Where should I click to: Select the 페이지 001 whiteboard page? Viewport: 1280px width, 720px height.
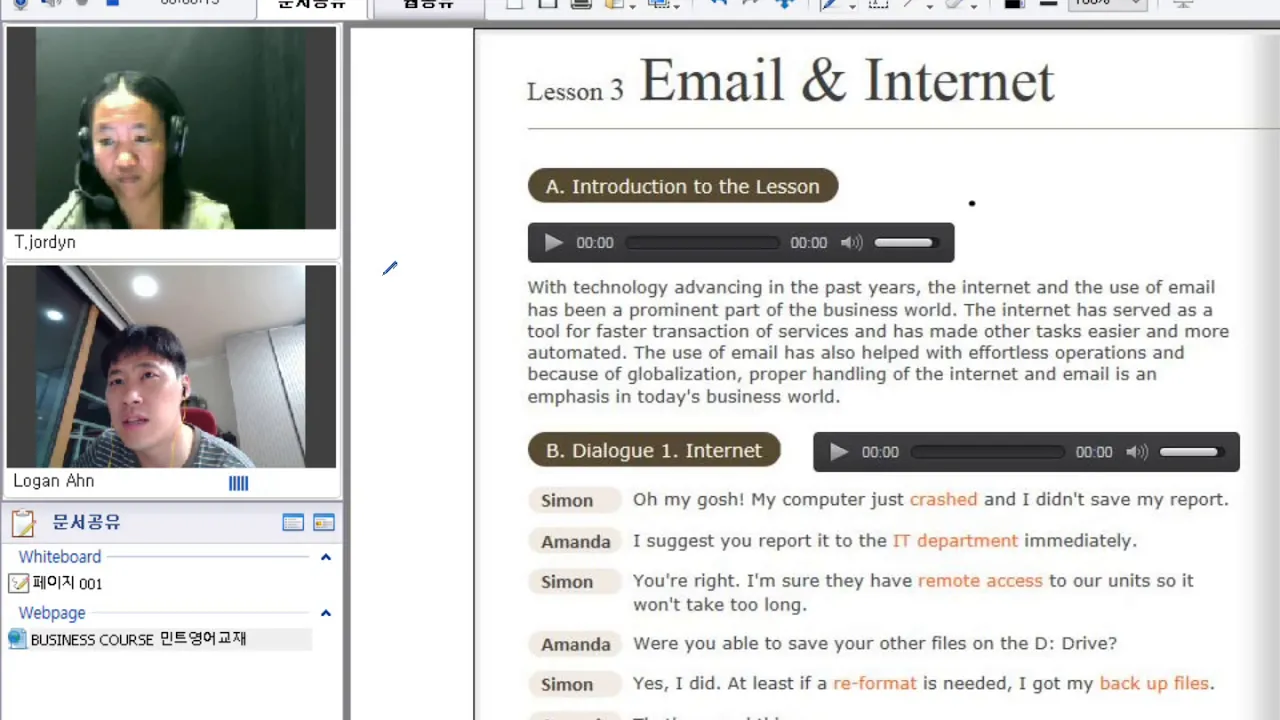(x=66, y=583)
